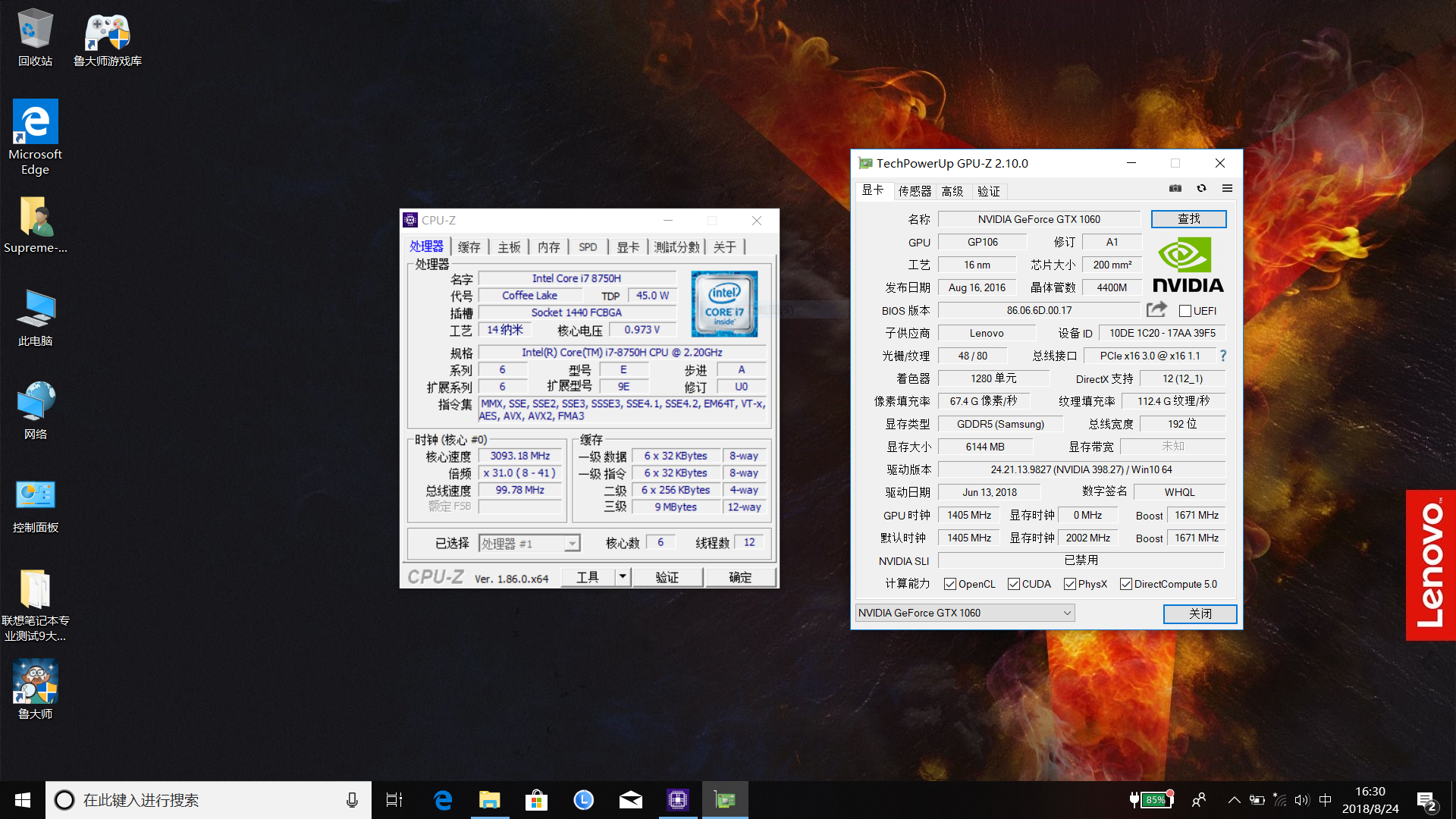Select 此电脑 desktop icon
This screenshot has height=819, width=1456.
35,318
